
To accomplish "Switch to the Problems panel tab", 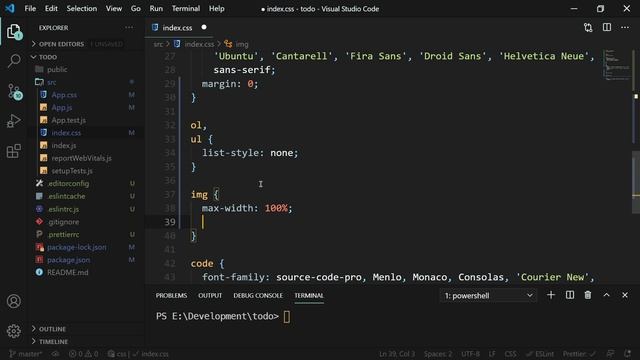I will click(x=171, y=296).
